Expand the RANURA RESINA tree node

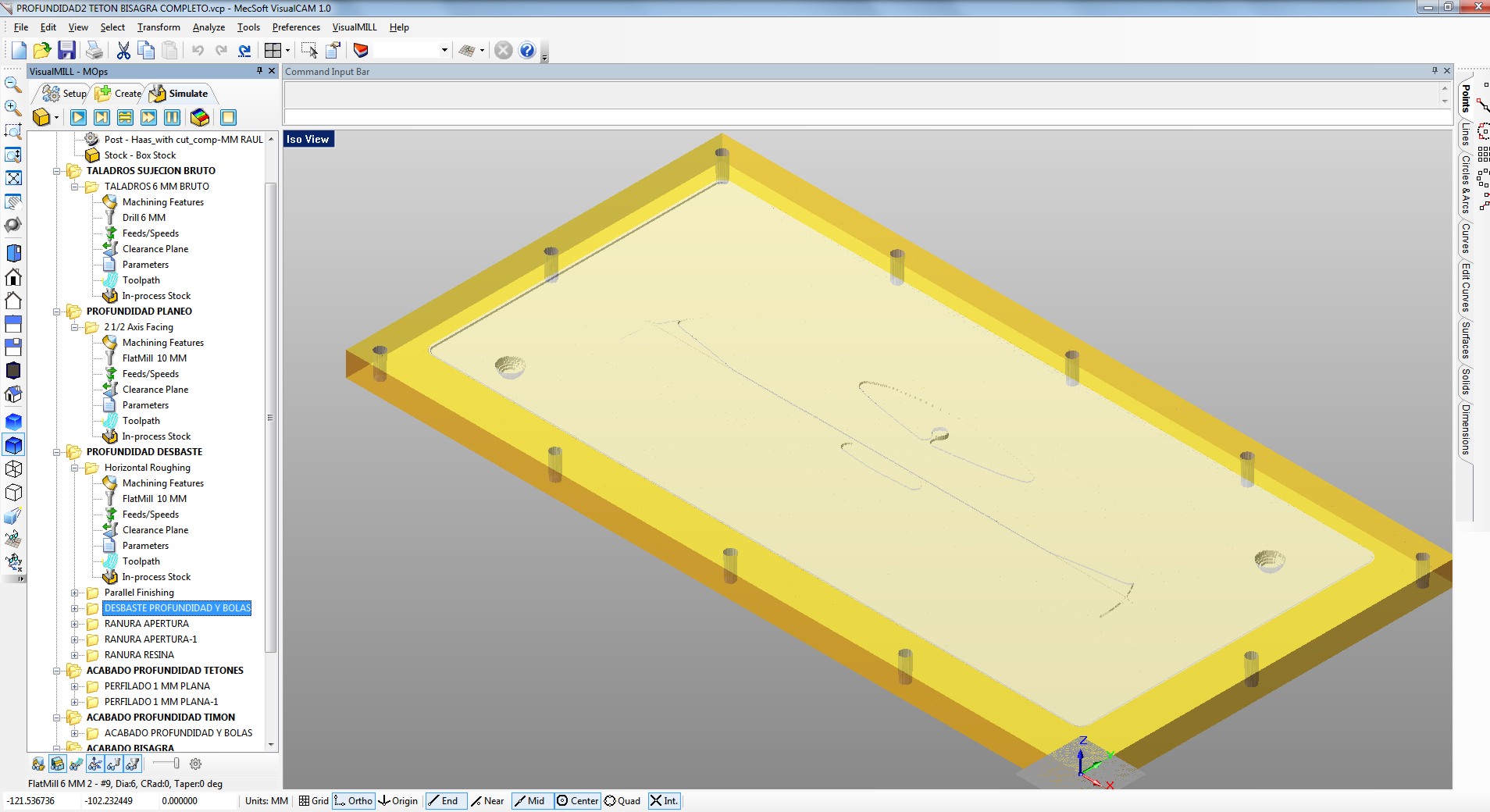[75, 655]
